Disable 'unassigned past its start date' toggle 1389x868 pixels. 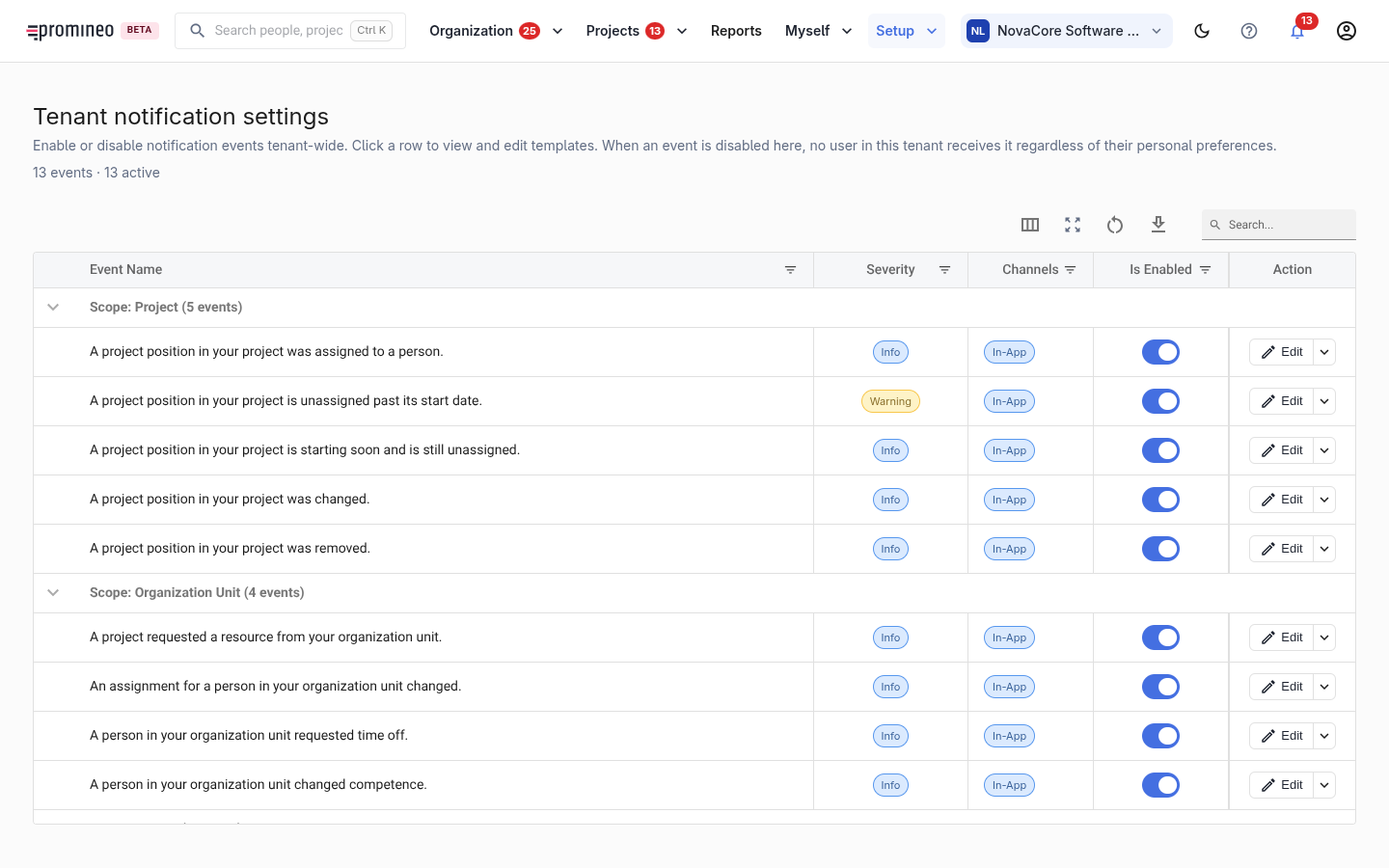[x=1160, y=401]
